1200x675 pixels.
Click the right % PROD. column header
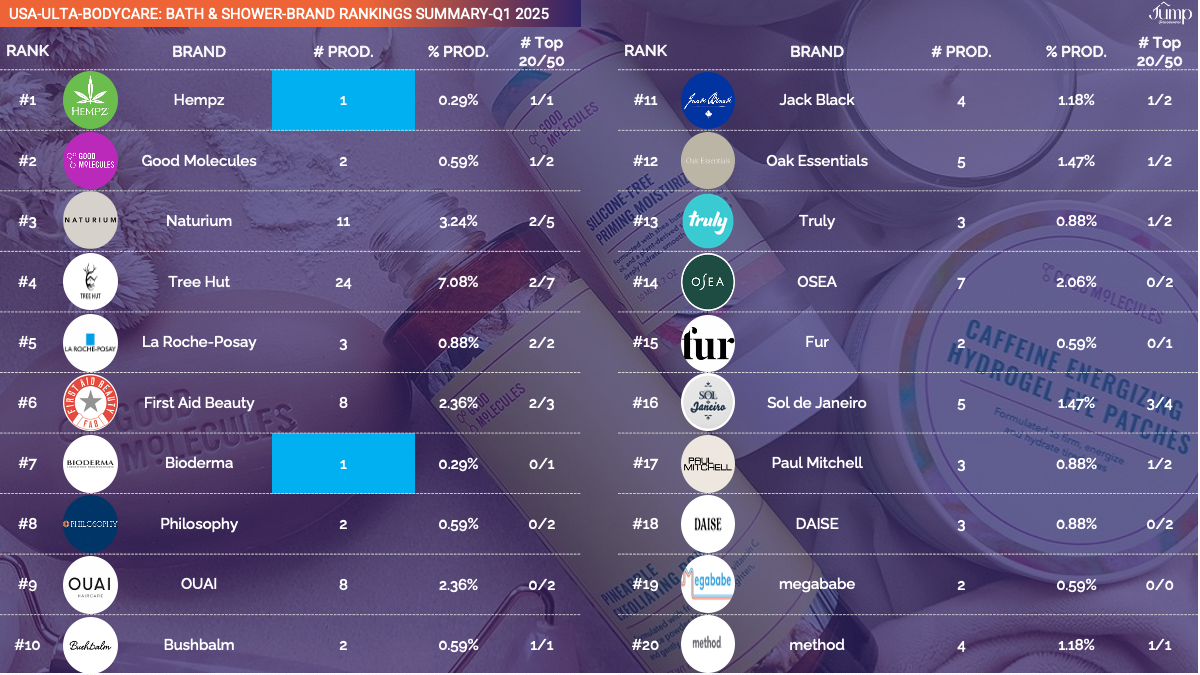(x=1076, y=52)
